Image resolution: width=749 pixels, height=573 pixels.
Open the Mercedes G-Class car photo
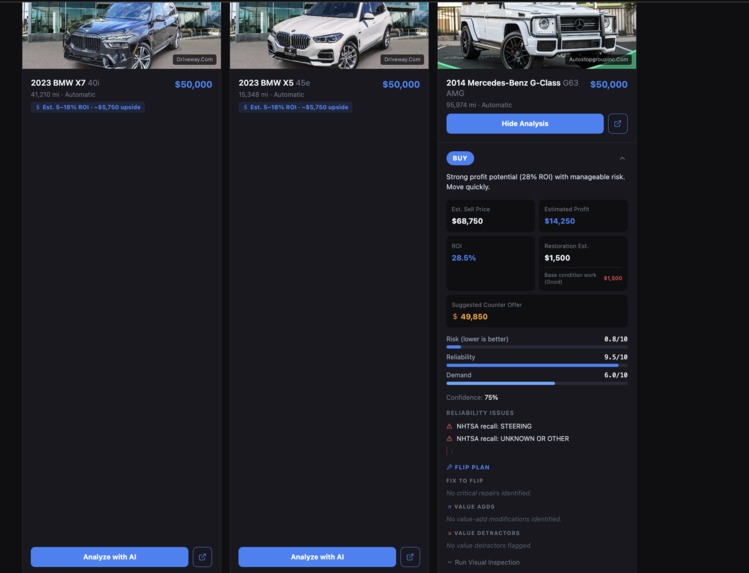coord(537,35)
